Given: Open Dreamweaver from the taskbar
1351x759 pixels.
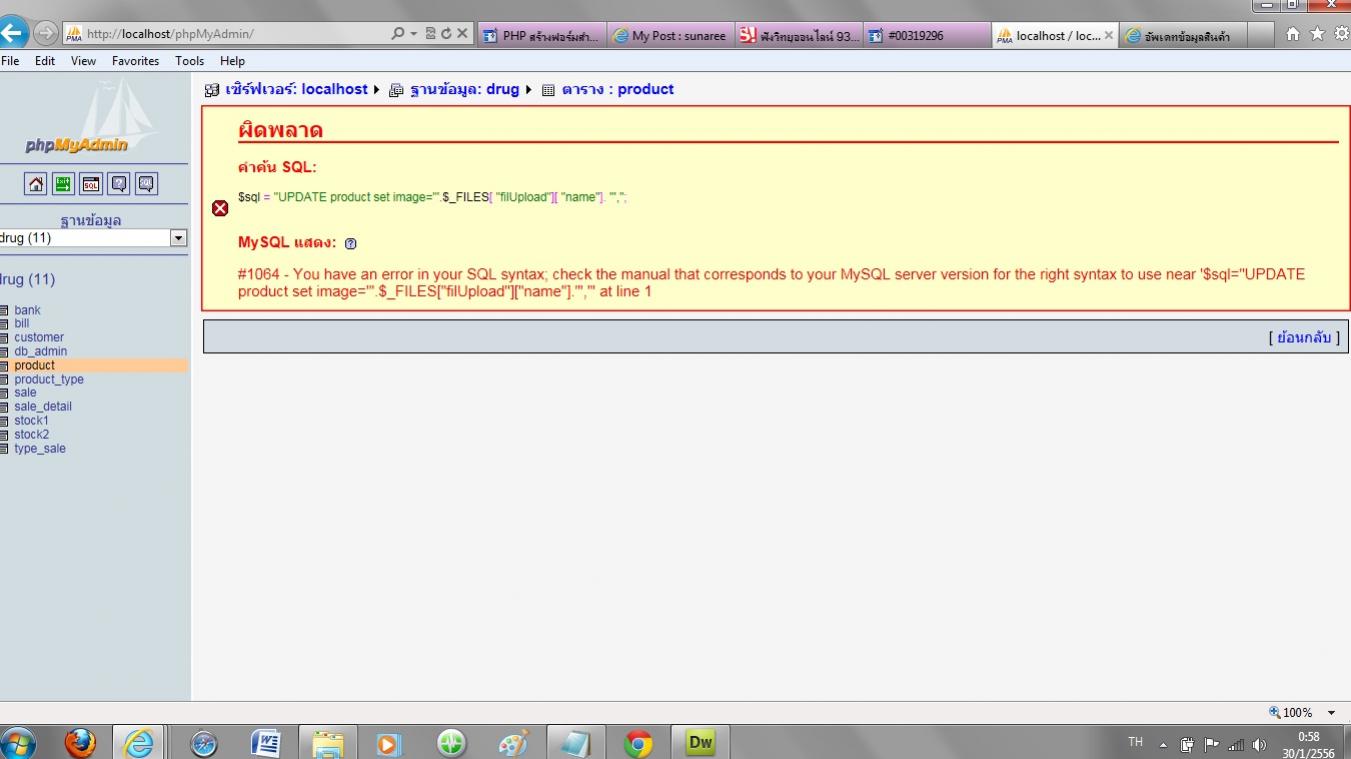Looking at the screenshot, I should [x=700, y=743].
